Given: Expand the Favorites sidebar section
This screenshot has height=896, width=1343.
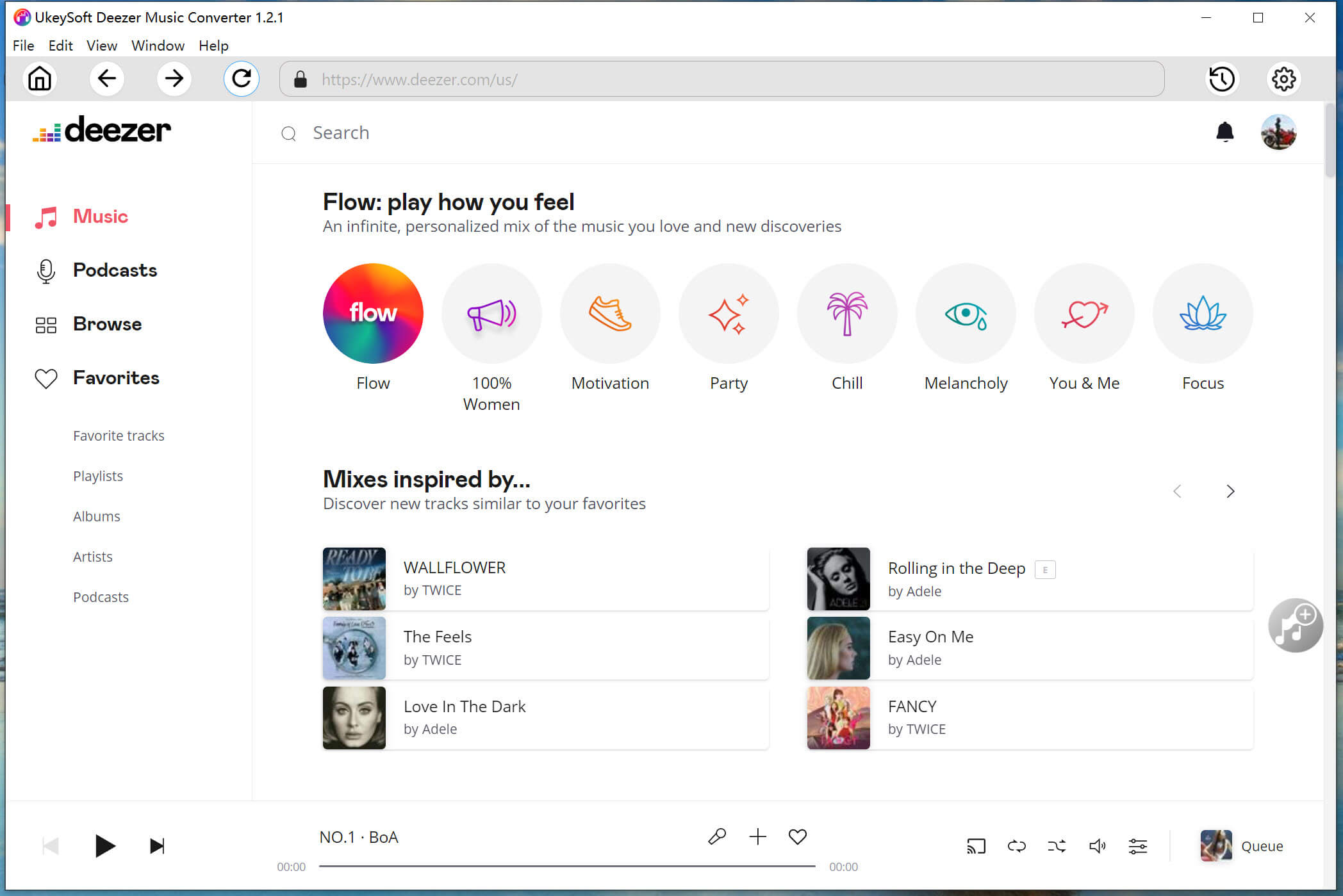Looking at the screenshot, I should coord(115,377).
